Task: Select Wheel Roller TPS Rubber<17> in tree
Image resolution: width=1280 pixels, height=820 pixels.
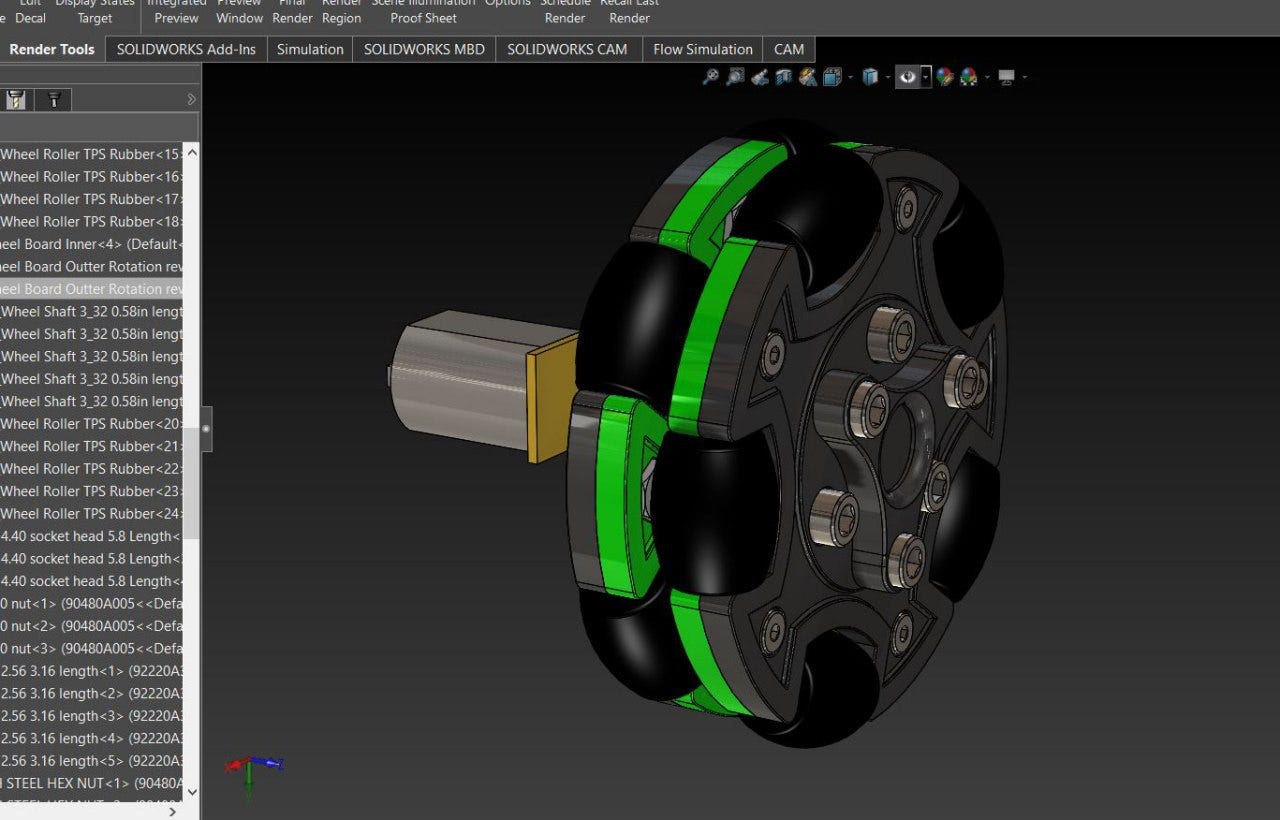Action: click(92, 199)
